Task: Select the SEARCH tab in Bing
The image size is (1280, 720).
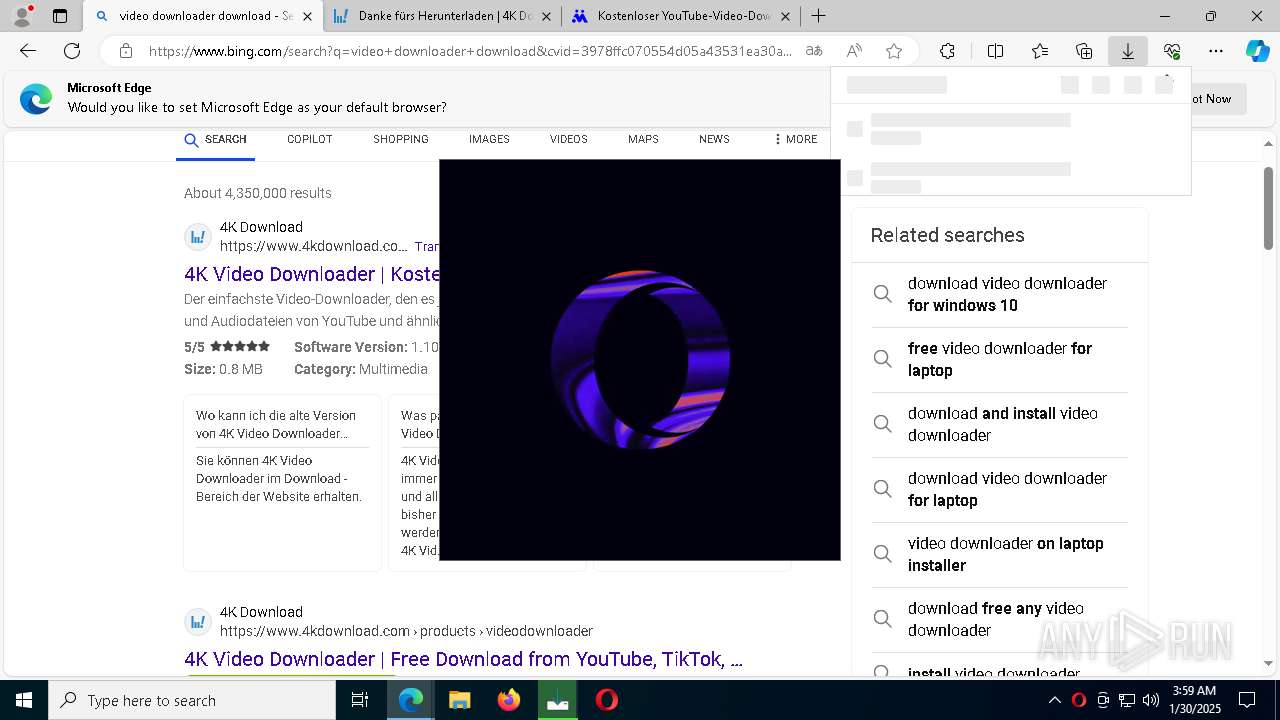Action: [x=215, y=140]
